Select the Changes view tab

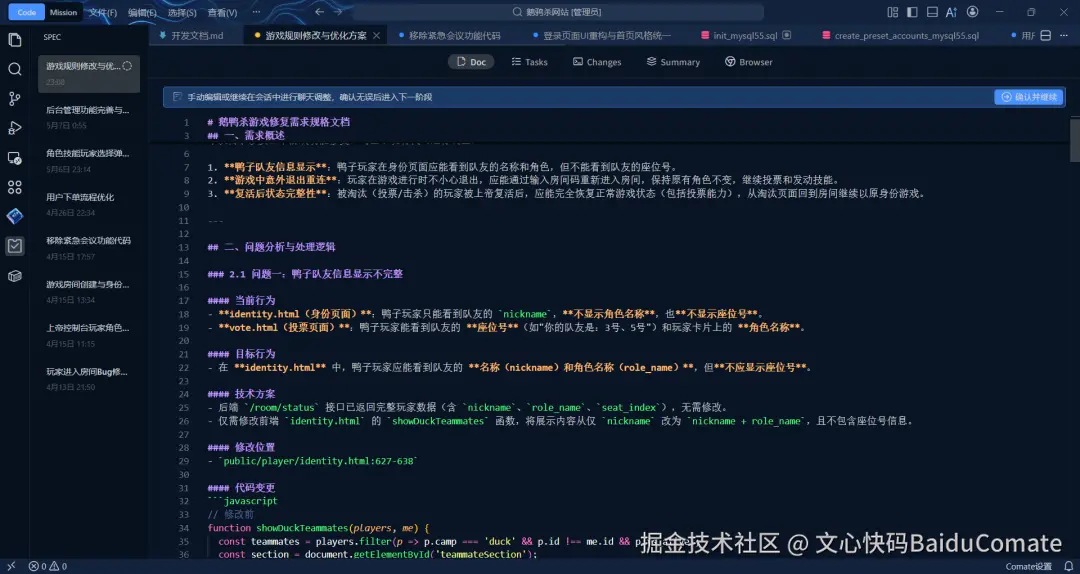(597, 62)
